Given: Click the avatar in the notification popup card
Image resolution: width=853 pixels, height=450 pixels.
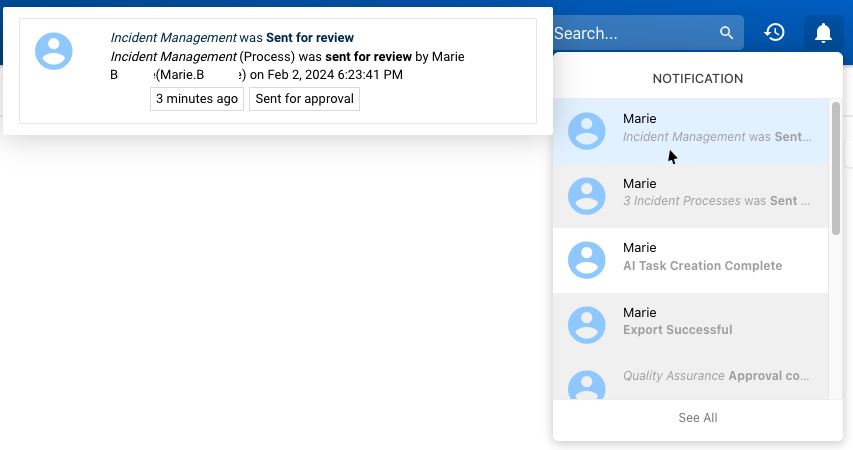Looking at the screenshot, I should pyautogui.click(x=54, y=50).
